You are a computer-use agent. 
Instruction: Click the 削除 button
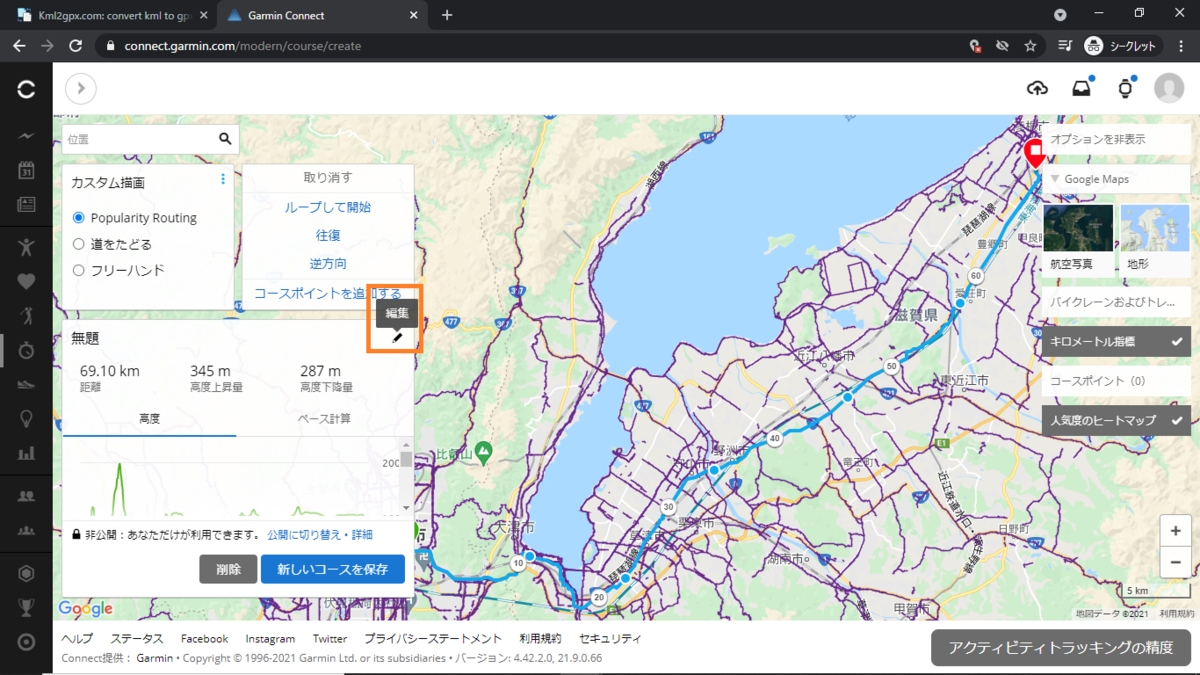point(228,569)
